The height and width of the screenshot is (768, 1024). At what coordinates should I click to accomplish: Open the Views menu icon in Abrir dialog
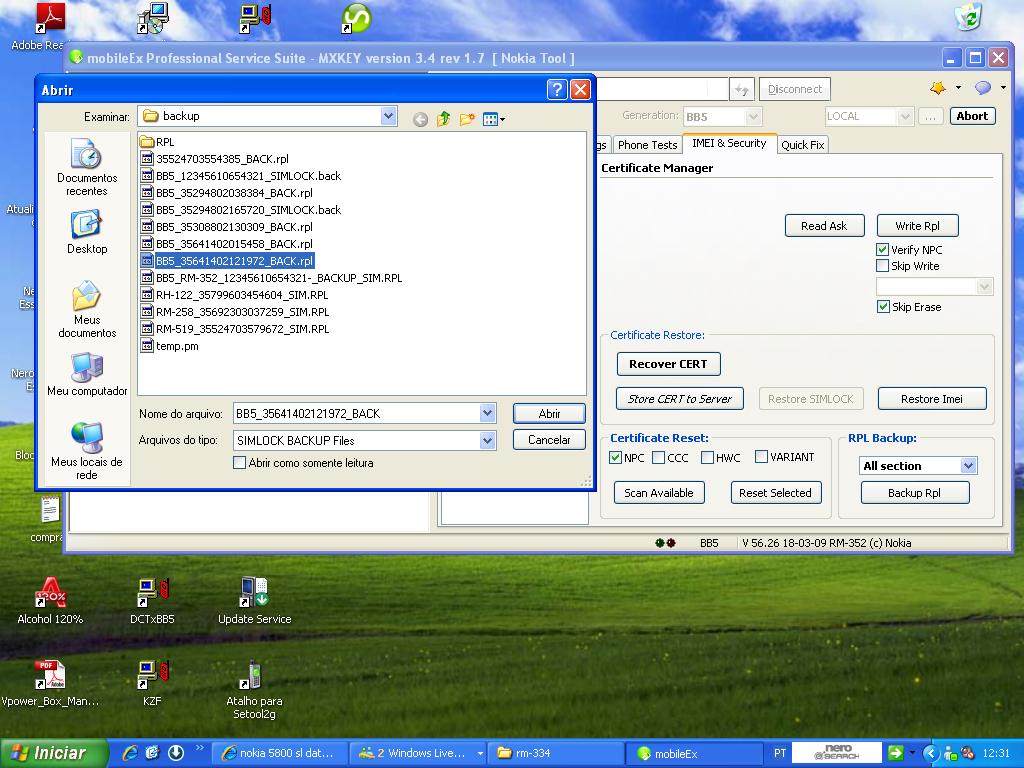click(493, 119)
